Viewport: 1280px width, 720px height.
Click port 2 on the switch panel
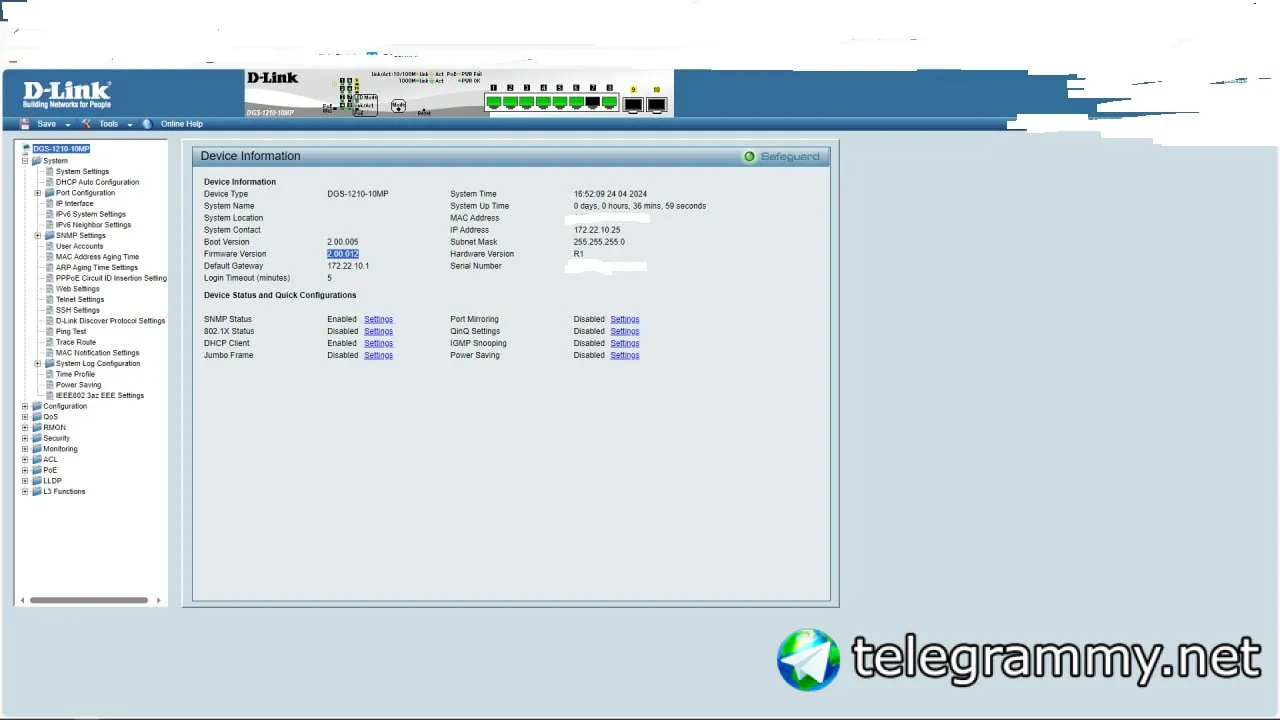pos(510,102)
